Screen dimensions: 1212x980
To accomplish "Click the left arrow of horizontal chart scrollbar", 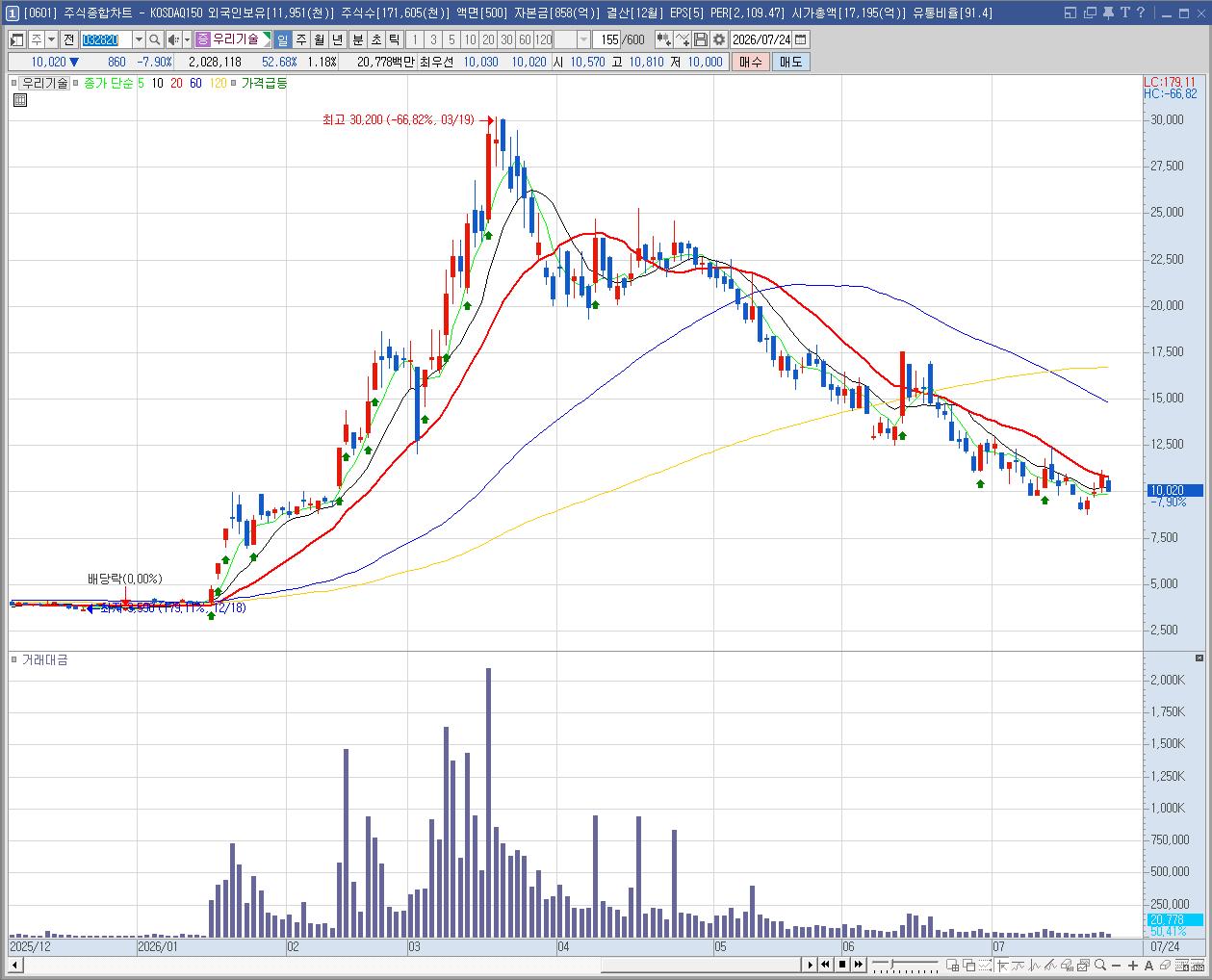I will (14, 965).
